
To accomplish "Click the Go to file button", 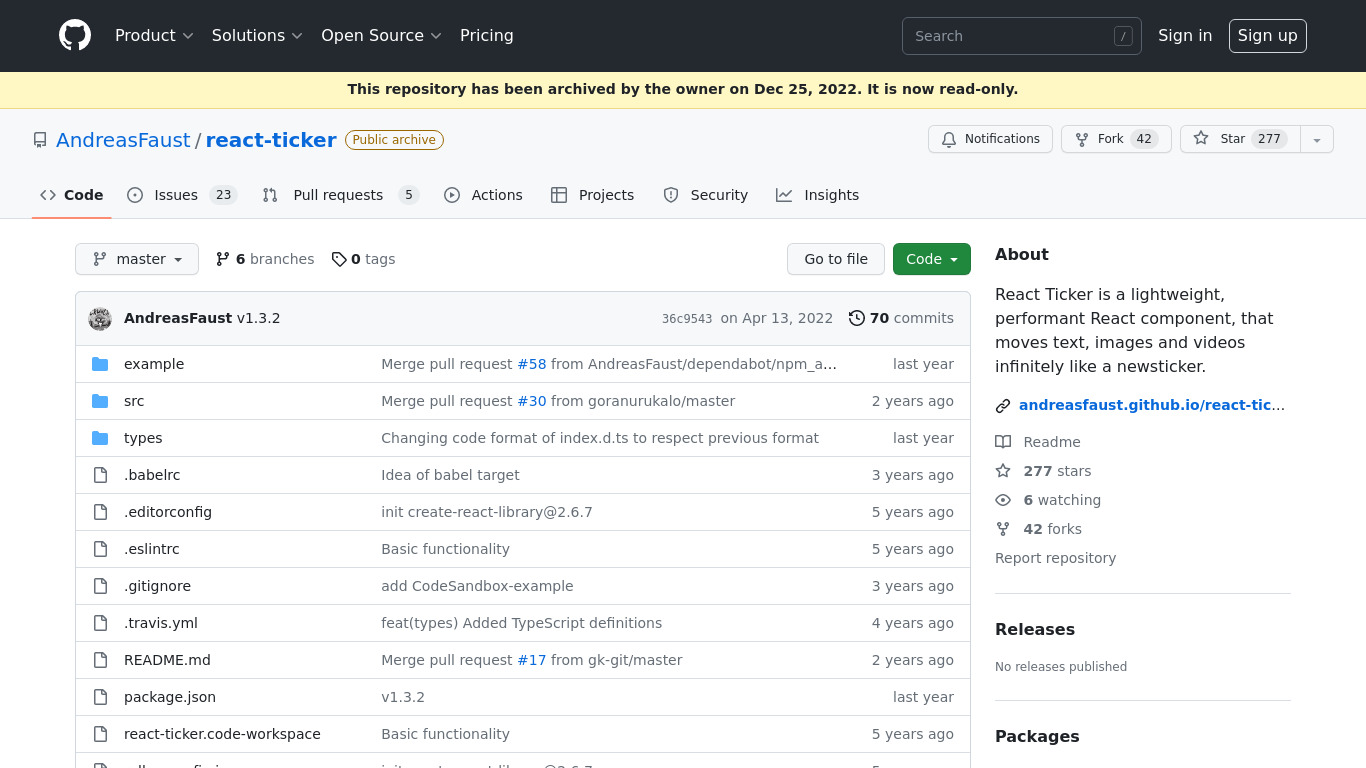I will (836, 259).
